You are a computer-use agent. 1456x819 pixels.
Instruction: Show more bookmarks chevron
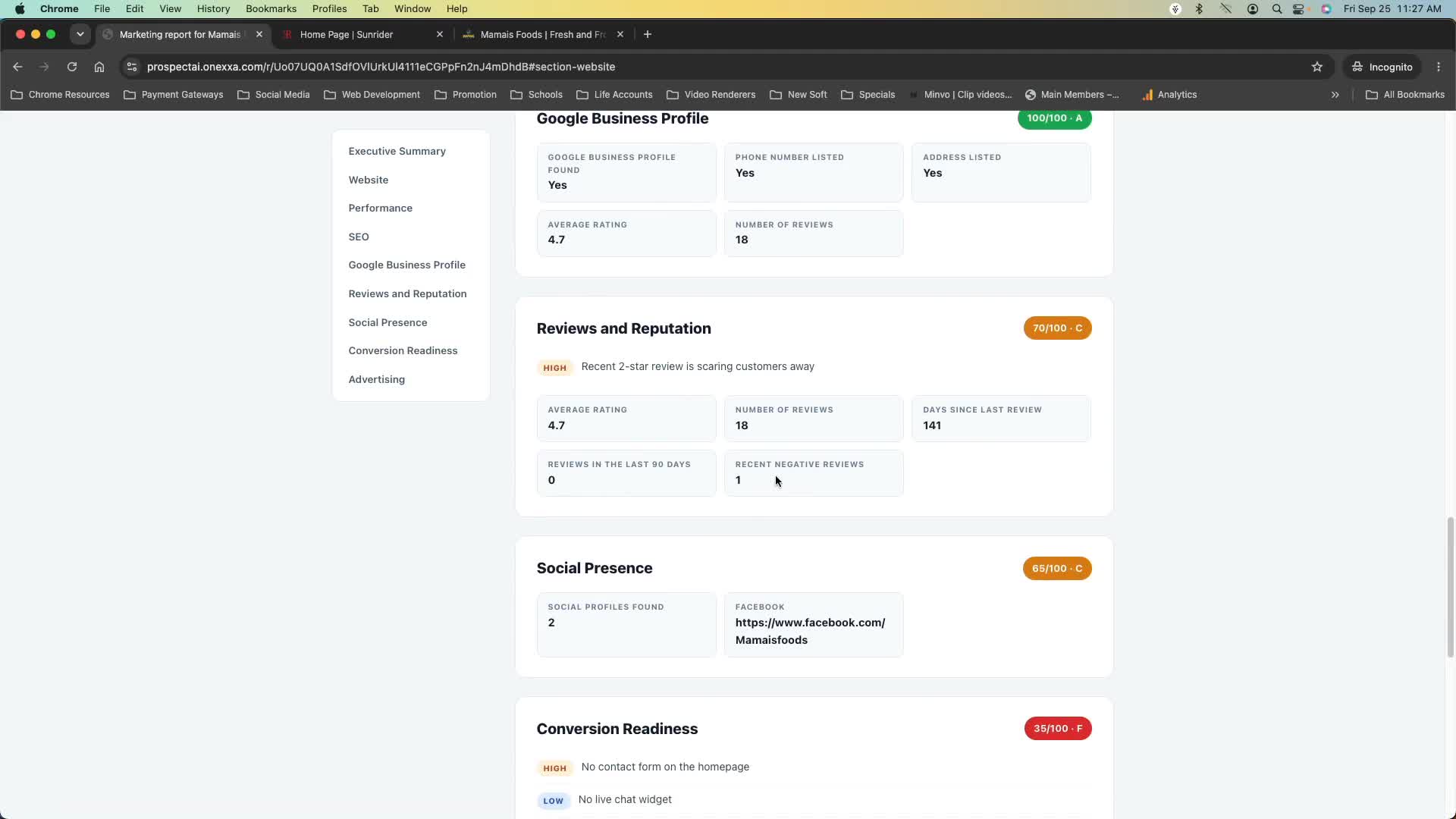coord(1335,95)
